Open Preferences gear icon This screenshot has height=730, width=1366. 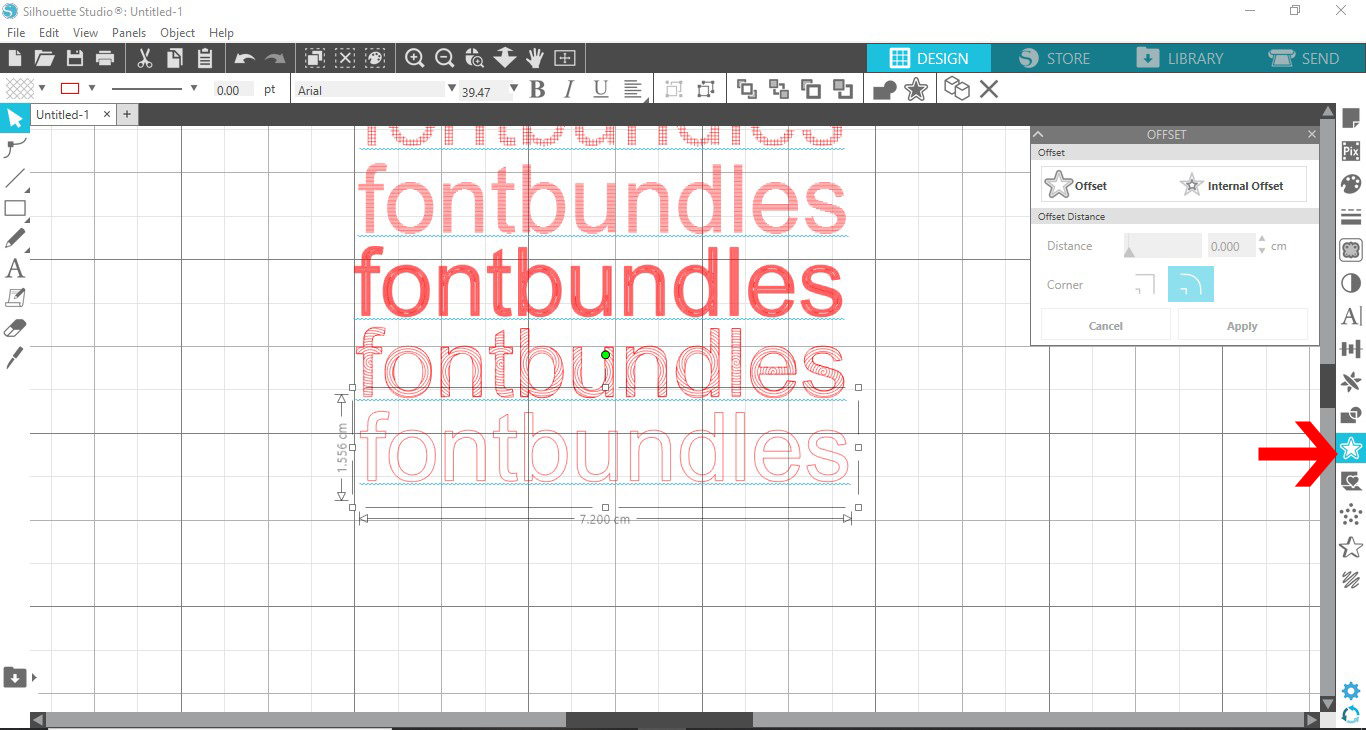click(x=1351, y=691)
